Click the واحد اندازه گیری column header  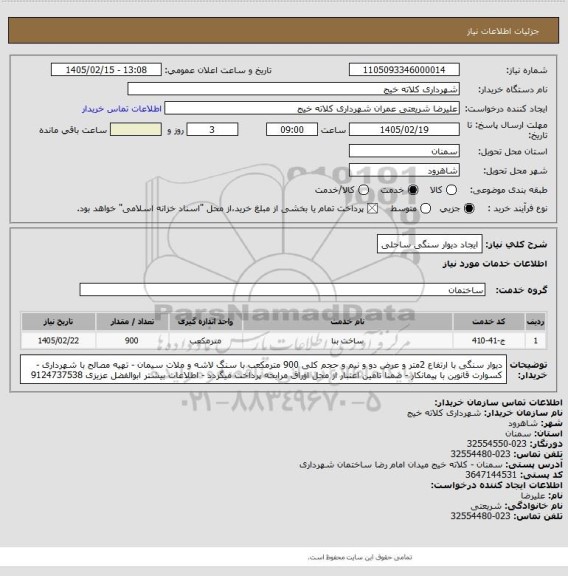pos(205,322)
